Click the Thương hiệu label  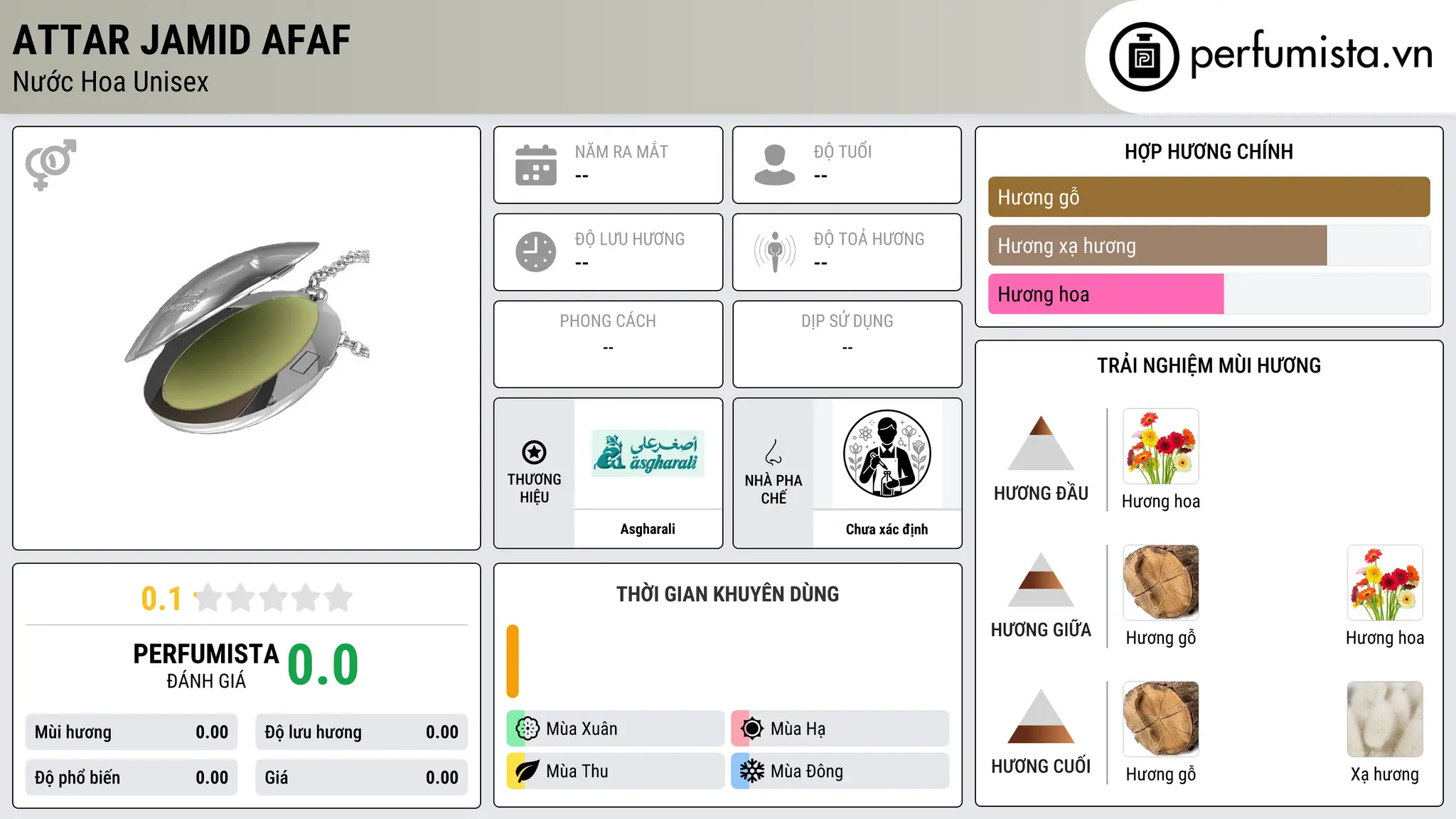[x=534, y=488]
